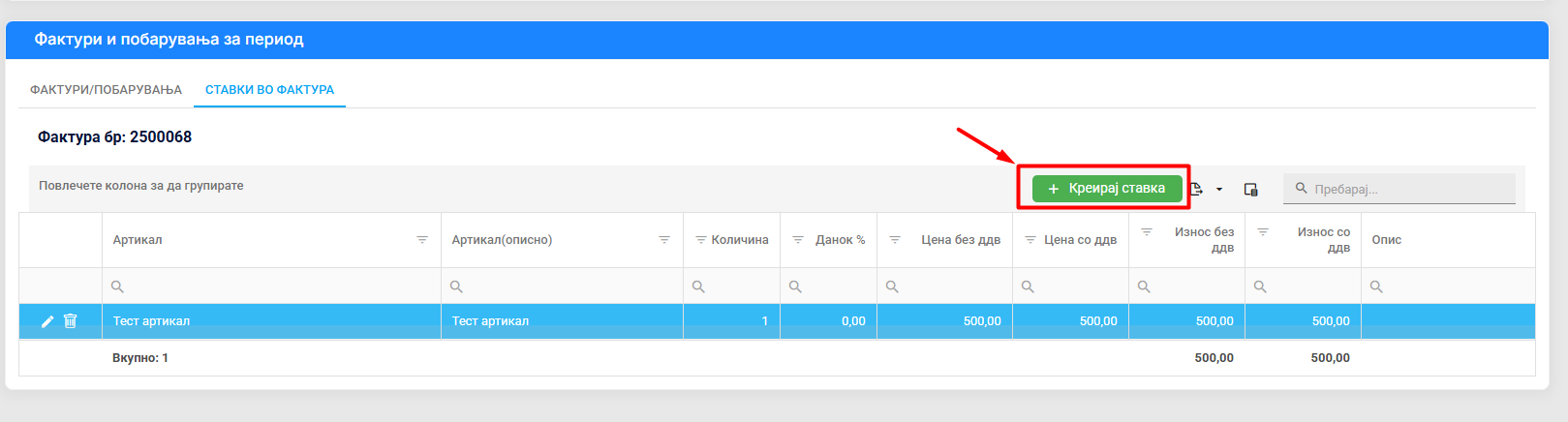The image size is (1568, 422).
Task: Delete the Тест артикал row with trash icon
Action: pyautogui.click(x=71, y=321)
